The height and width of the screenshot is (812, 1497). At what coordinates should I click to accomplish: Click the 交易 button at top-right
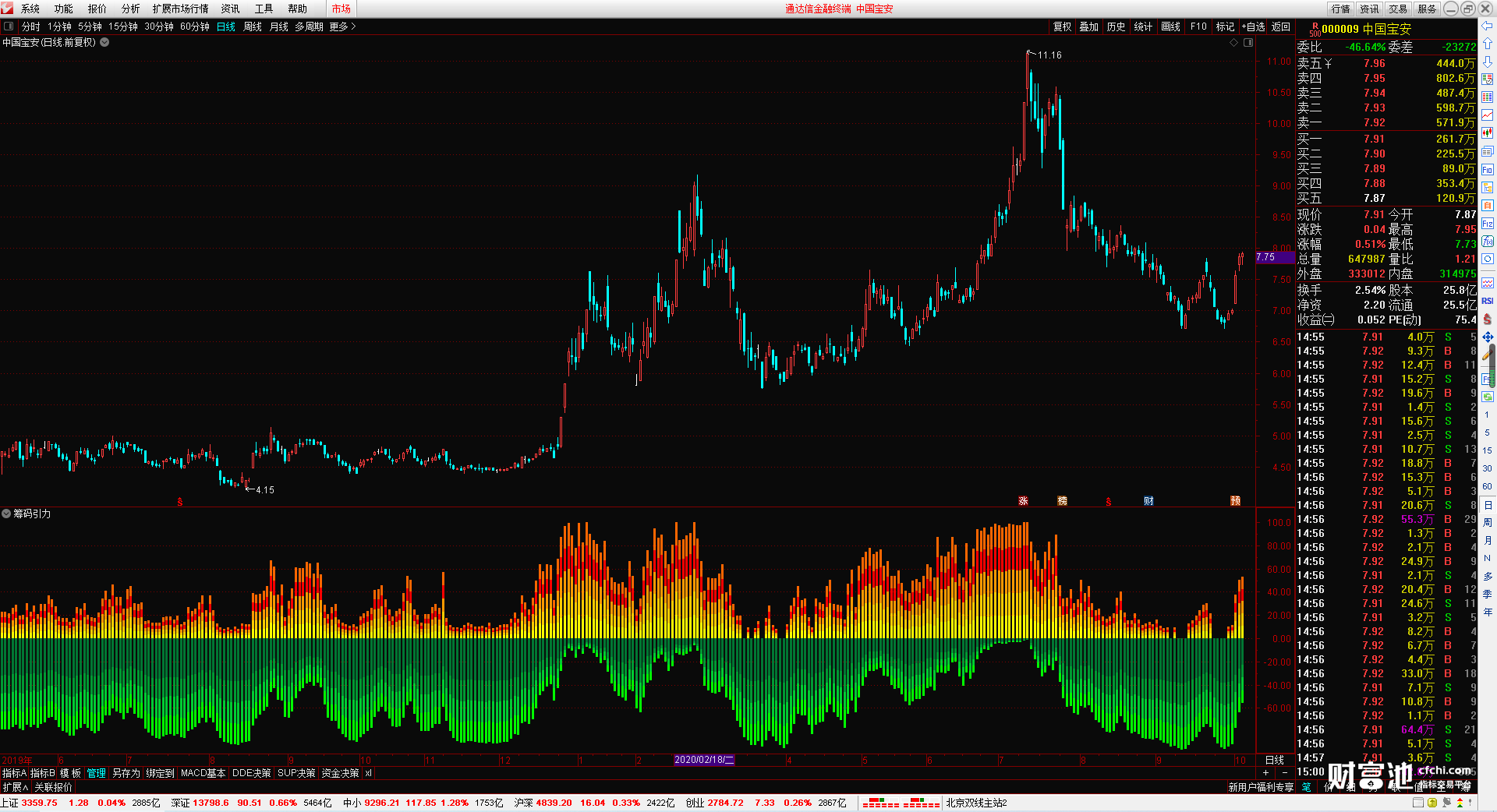[1398, 9]
